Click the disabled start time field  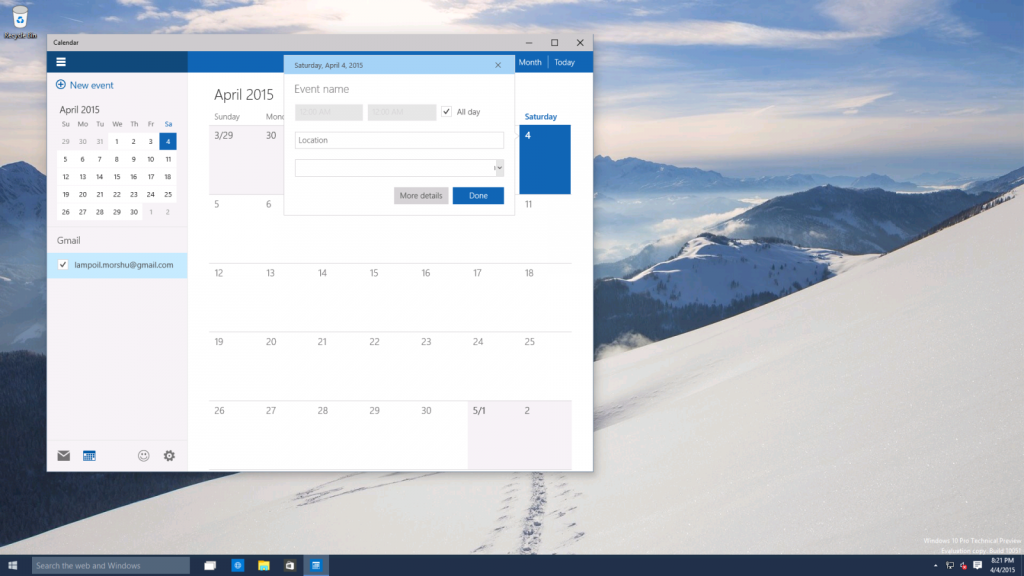[x=328, y=112]
